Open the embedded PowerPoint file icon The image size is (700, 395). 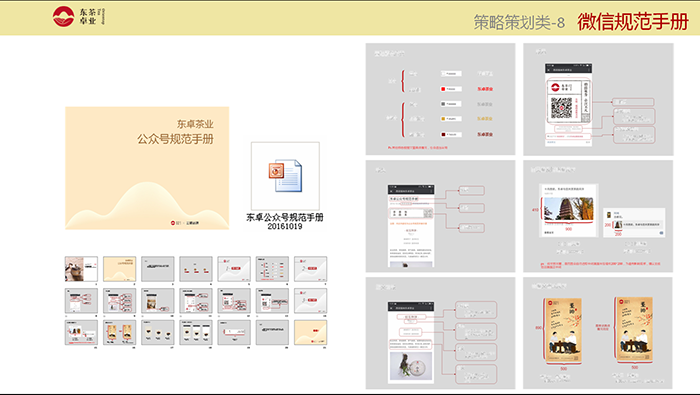tap(285, 176)
